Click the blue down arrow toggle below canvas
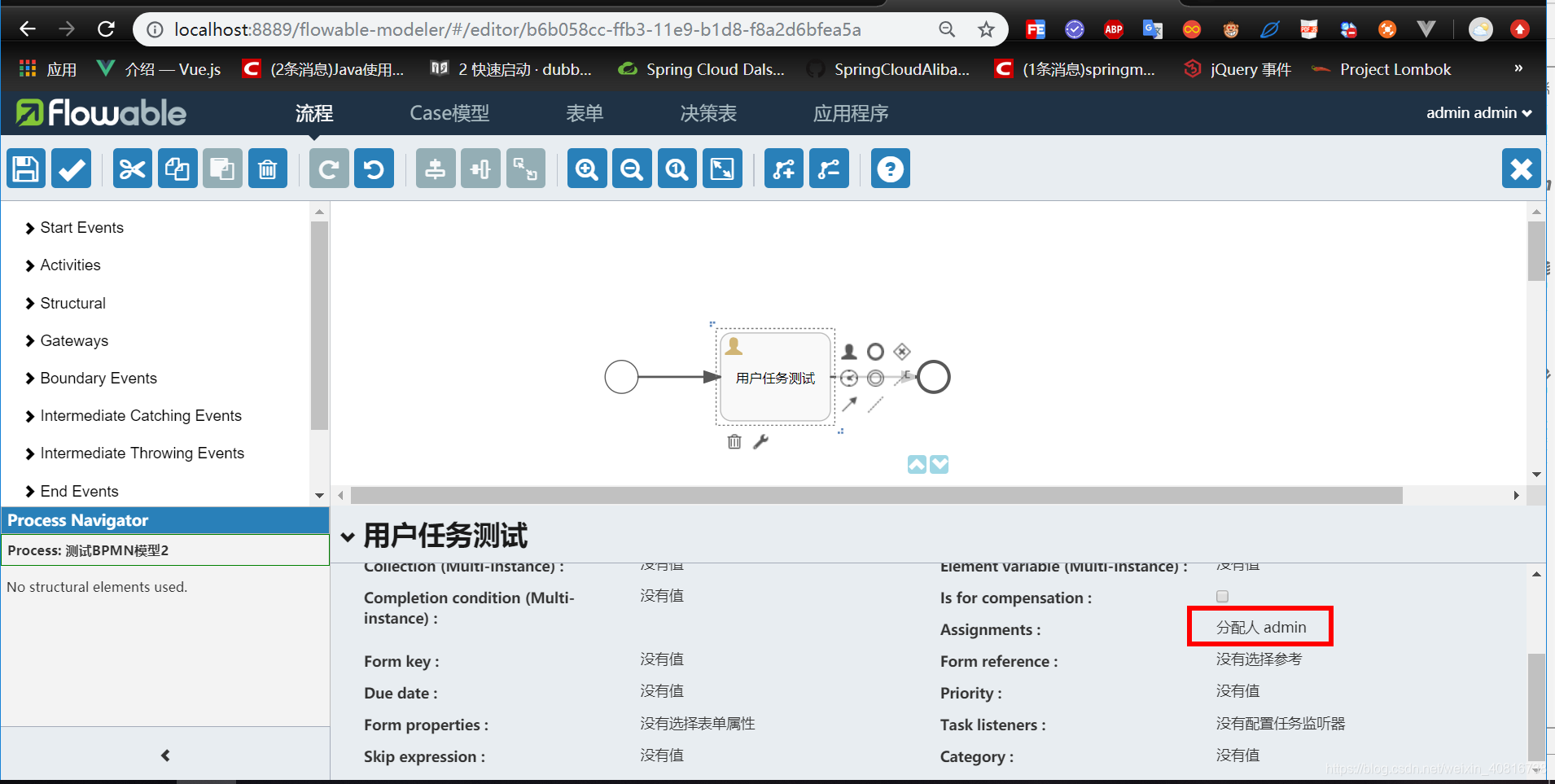 (x=940, y=464)
